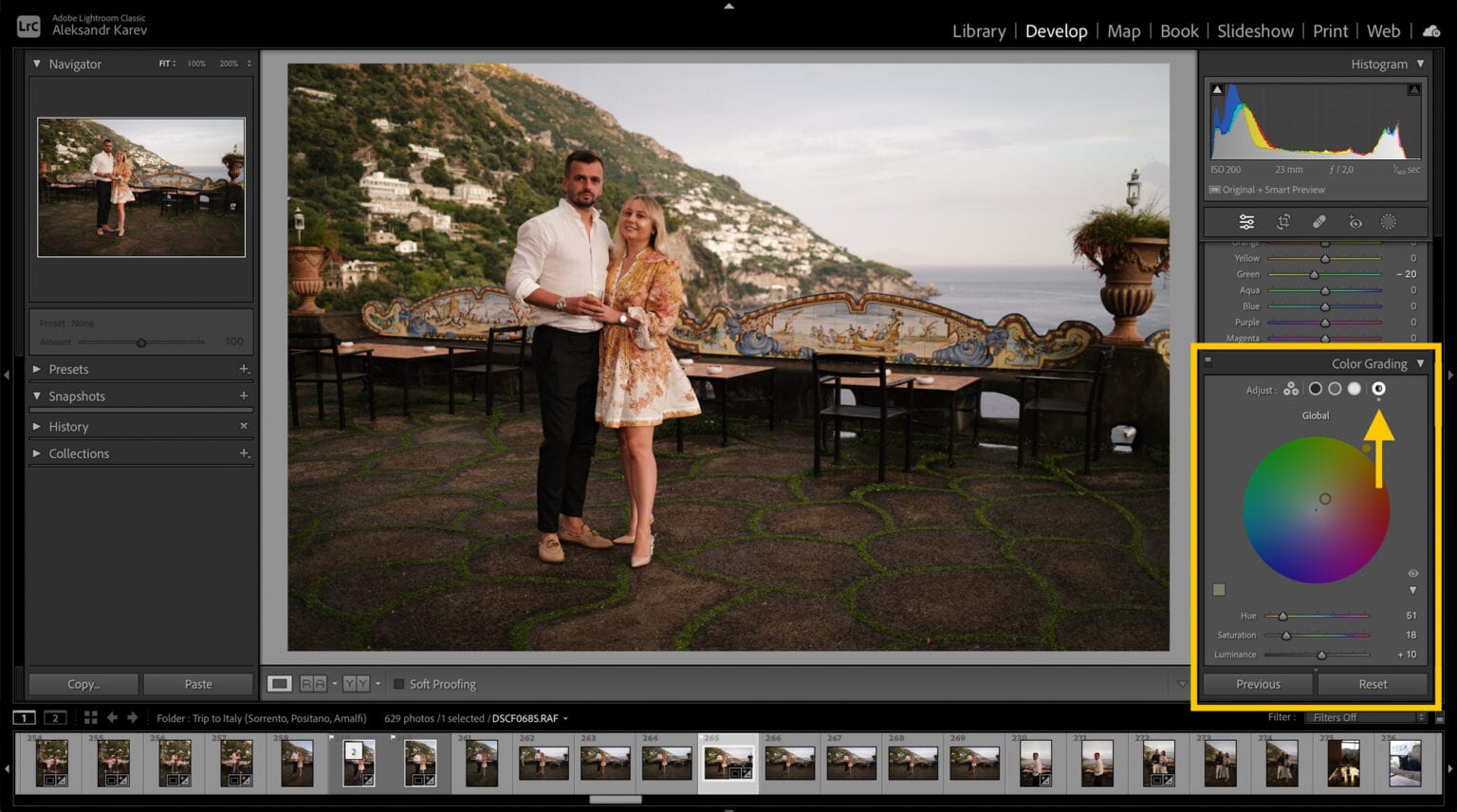Switch to 3-way Color Grading view
This screenshot has width=1457, height=812.
[x=1291, y=389]
